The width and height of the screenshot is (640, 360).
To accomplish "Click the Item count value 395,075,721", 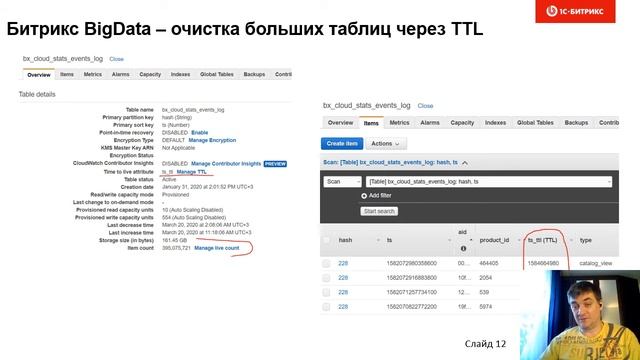I will (176, 248).
